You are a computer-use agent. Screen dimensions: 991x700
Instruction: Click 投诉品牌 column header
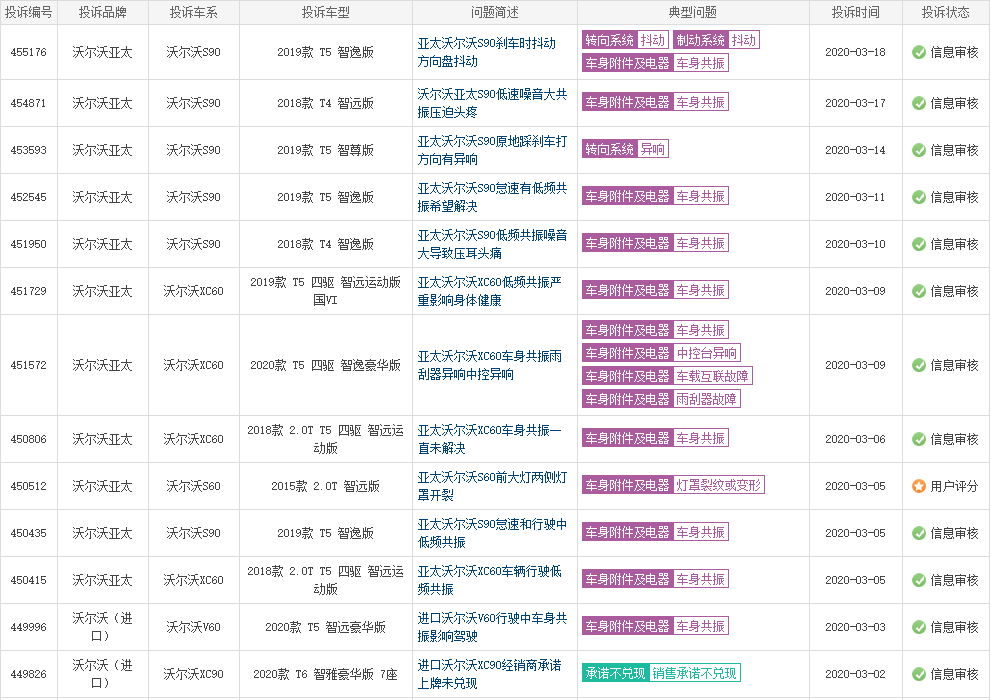[102, 13]
